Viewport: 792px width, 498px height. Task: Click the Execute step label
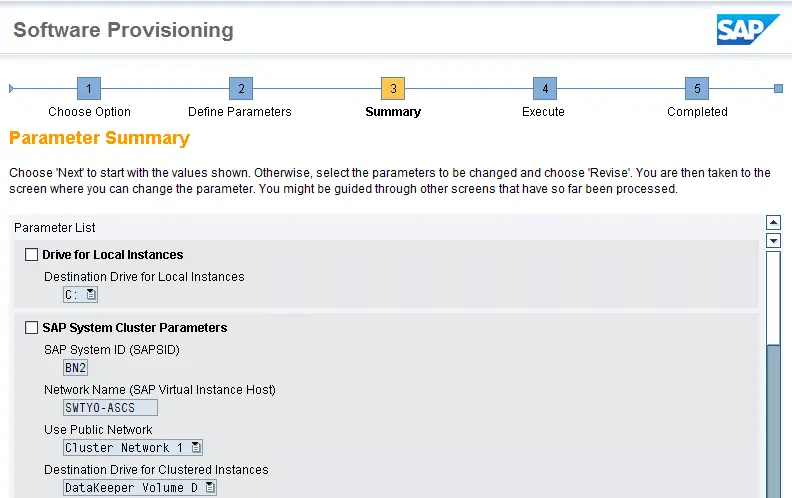543,112
